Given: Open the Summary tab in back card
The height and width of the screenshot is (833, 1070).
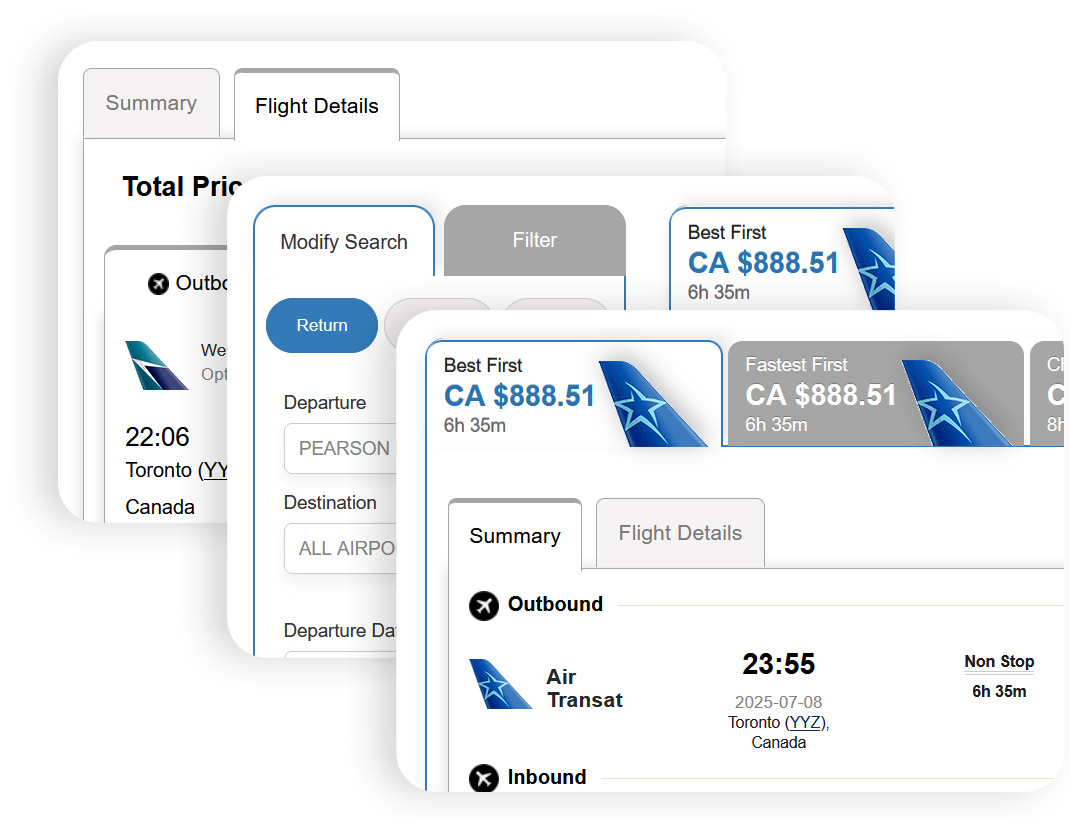Looking at the screenshot, I should pos(151,103).
